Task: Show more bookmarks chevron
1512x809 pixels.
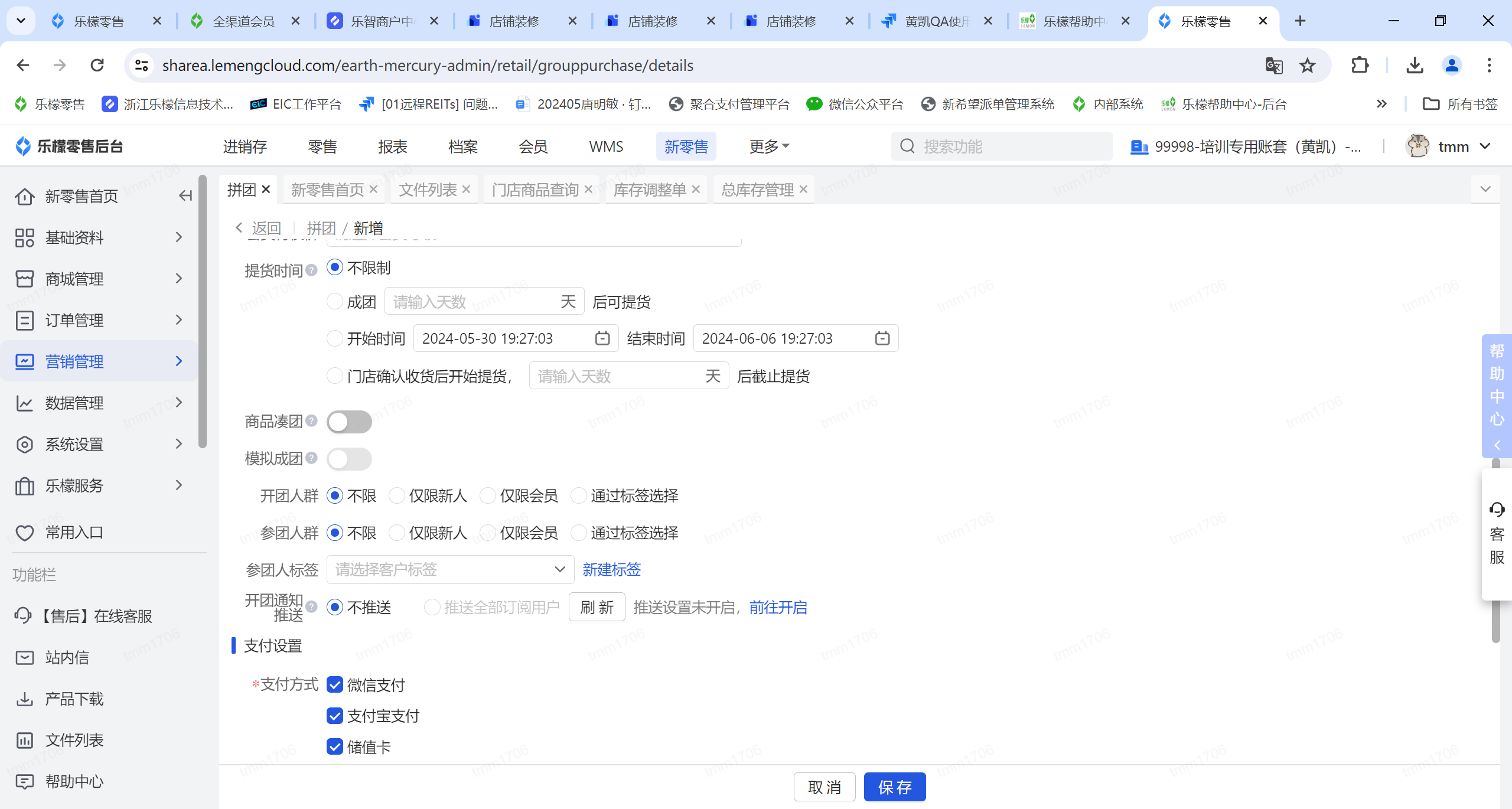Action: point(1381,104)
